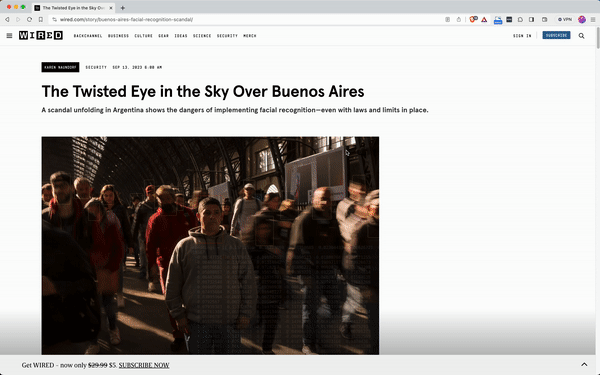Click the address bar URL field
The image size is (600, 375).
click(245, 20)
